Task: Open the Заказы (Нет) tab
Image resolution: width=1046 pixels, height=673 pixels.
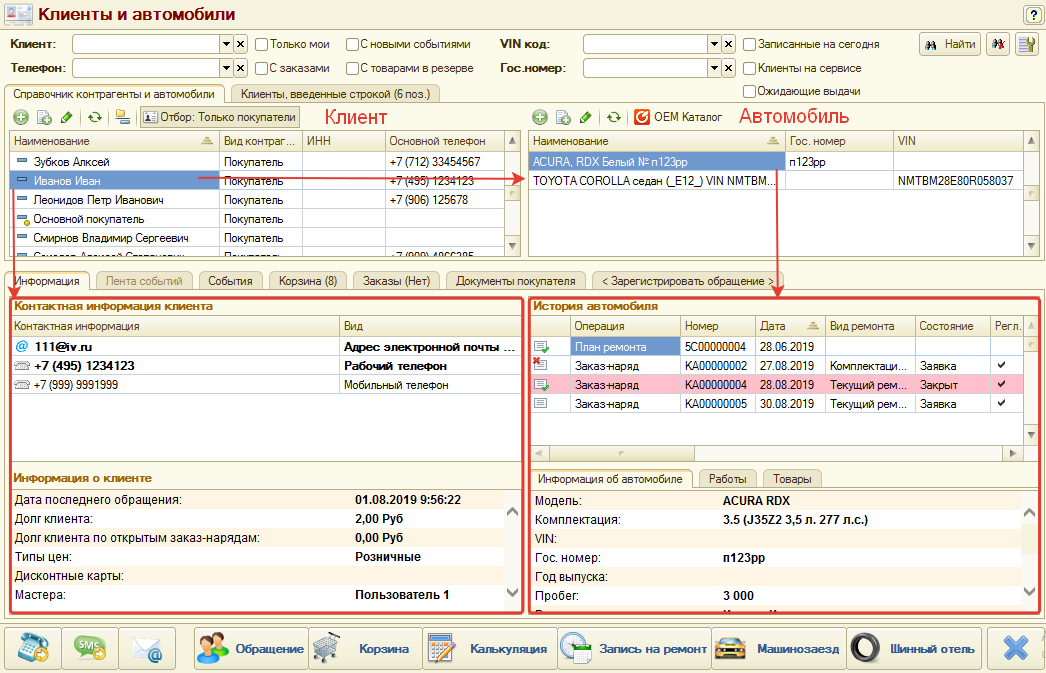Action: tap(396, 281)
